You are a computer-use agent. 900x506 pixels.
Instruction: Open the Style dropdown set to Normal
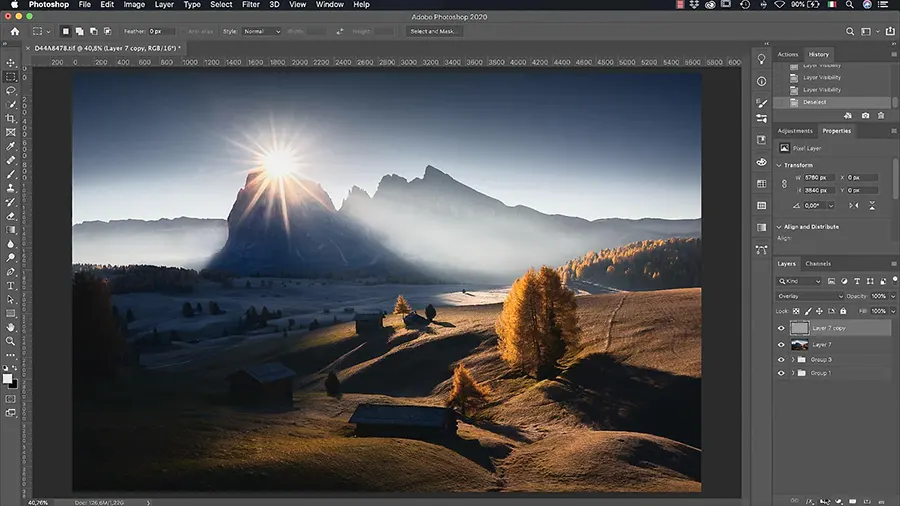tap(262, 31)
